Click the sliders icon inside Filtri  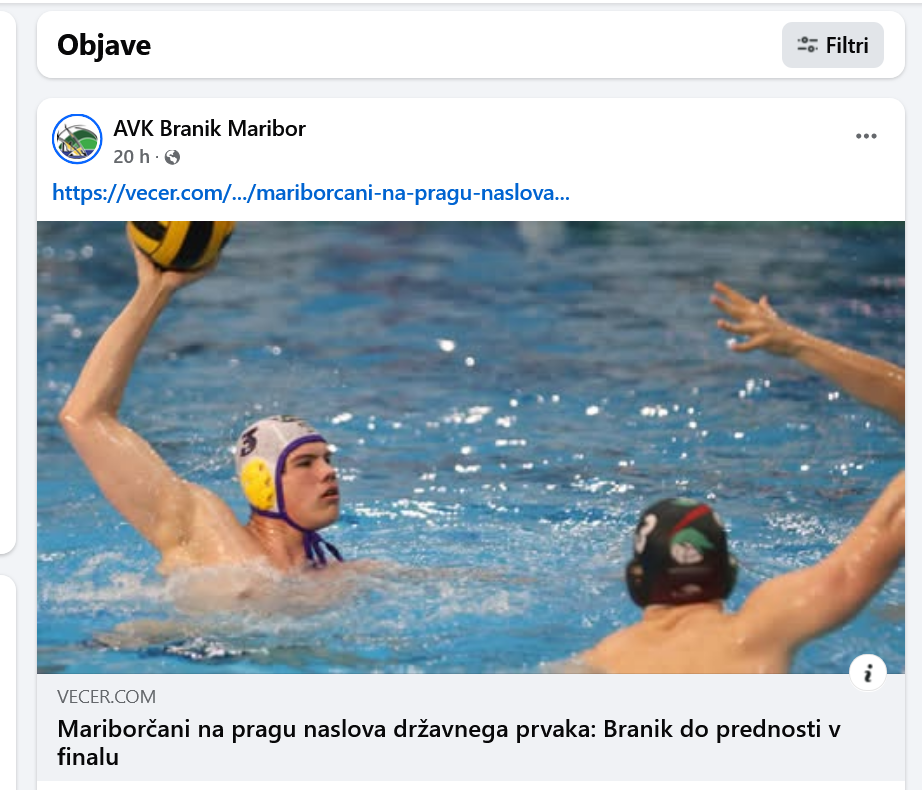coord(807,45)
